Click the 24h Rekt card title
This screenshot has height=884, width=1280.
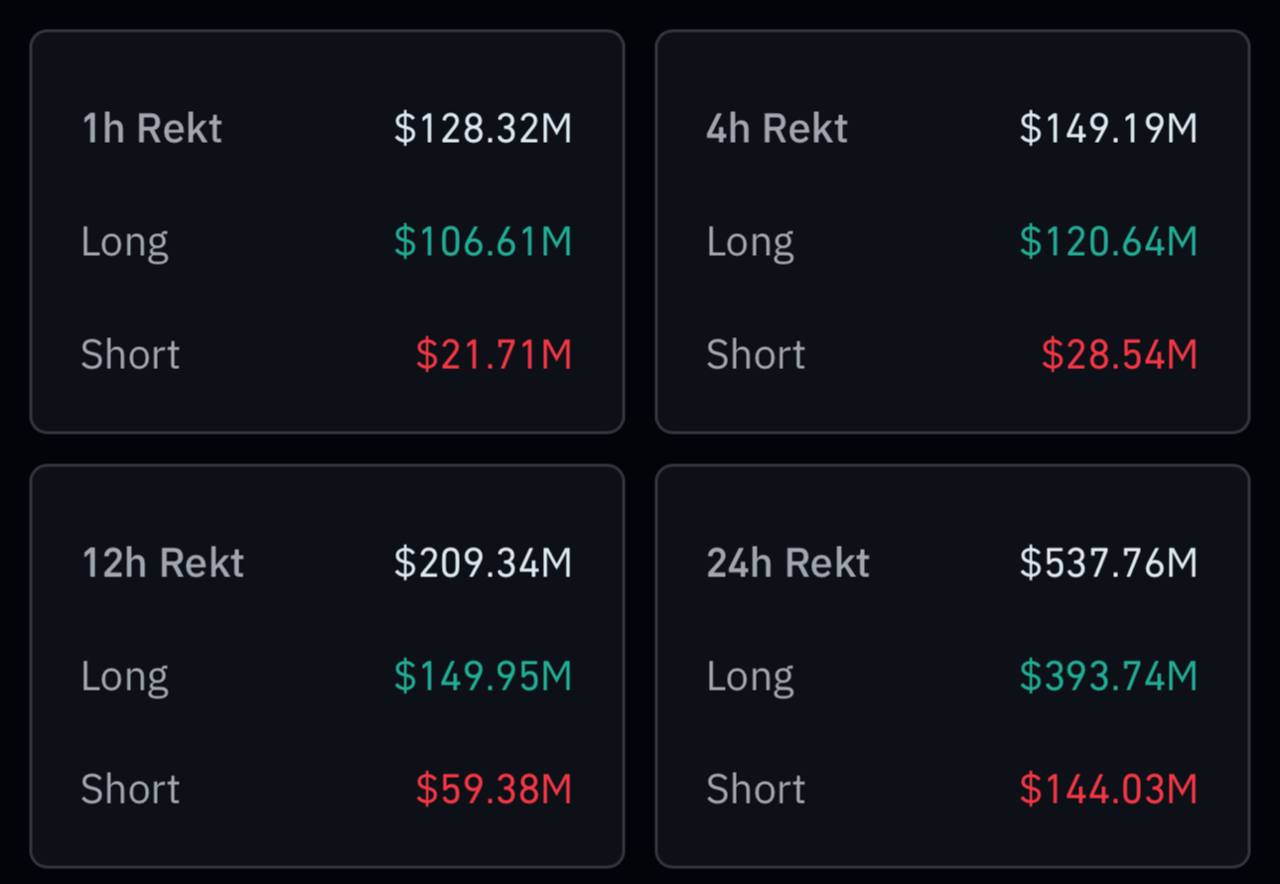[788, 563]
